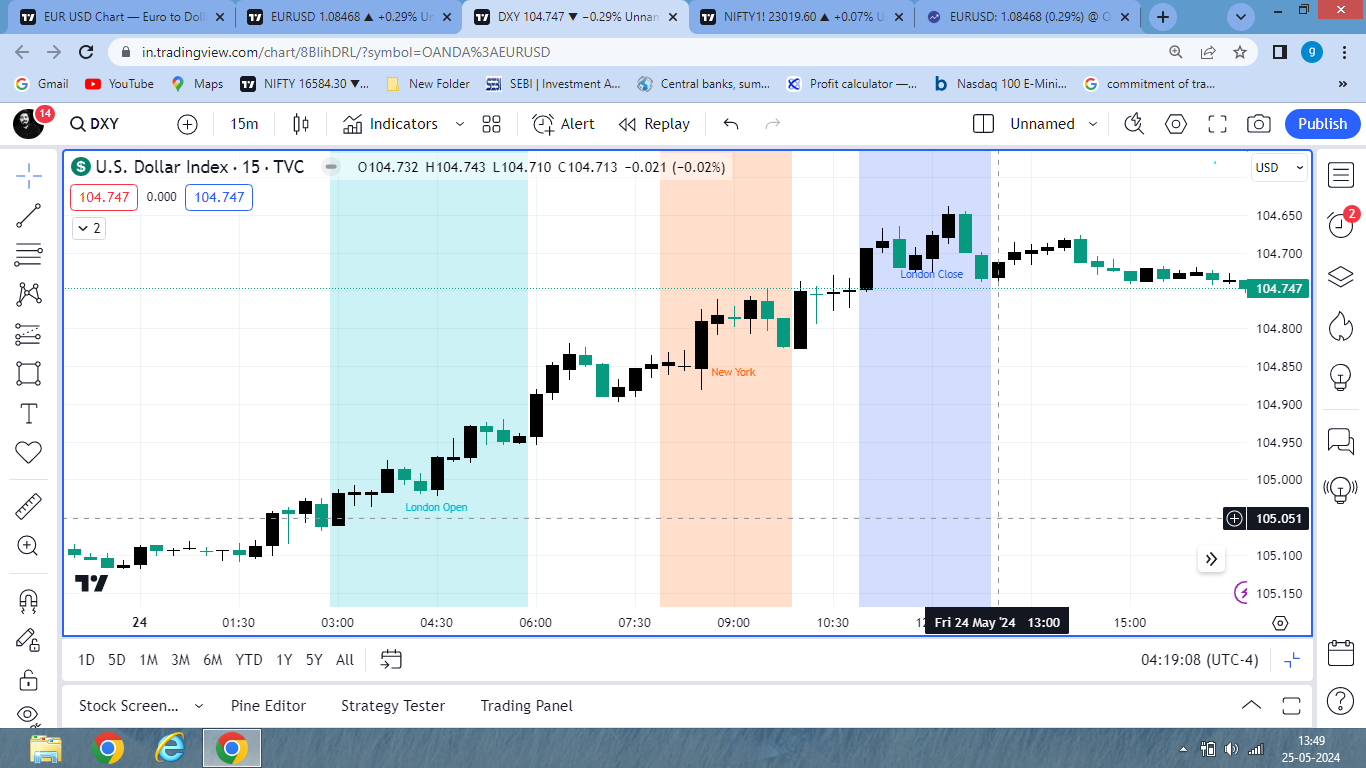Screen dimensions: 1366x768
Task: Open the 15m interval dropdown
Action: [x=245, y=123]
